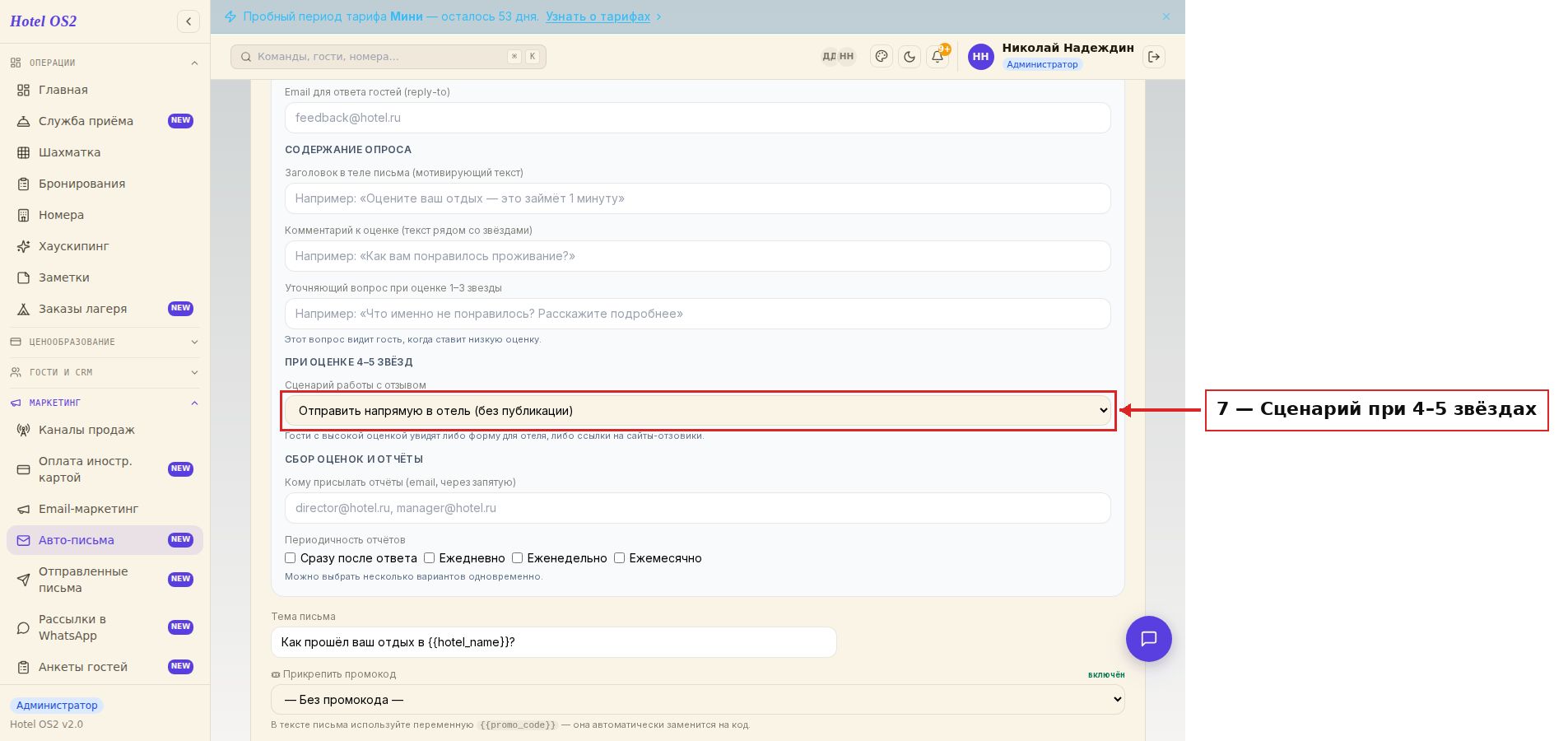Open Бронирования menu item
Screen dimensions: 1568x741
tap(105, 184)
